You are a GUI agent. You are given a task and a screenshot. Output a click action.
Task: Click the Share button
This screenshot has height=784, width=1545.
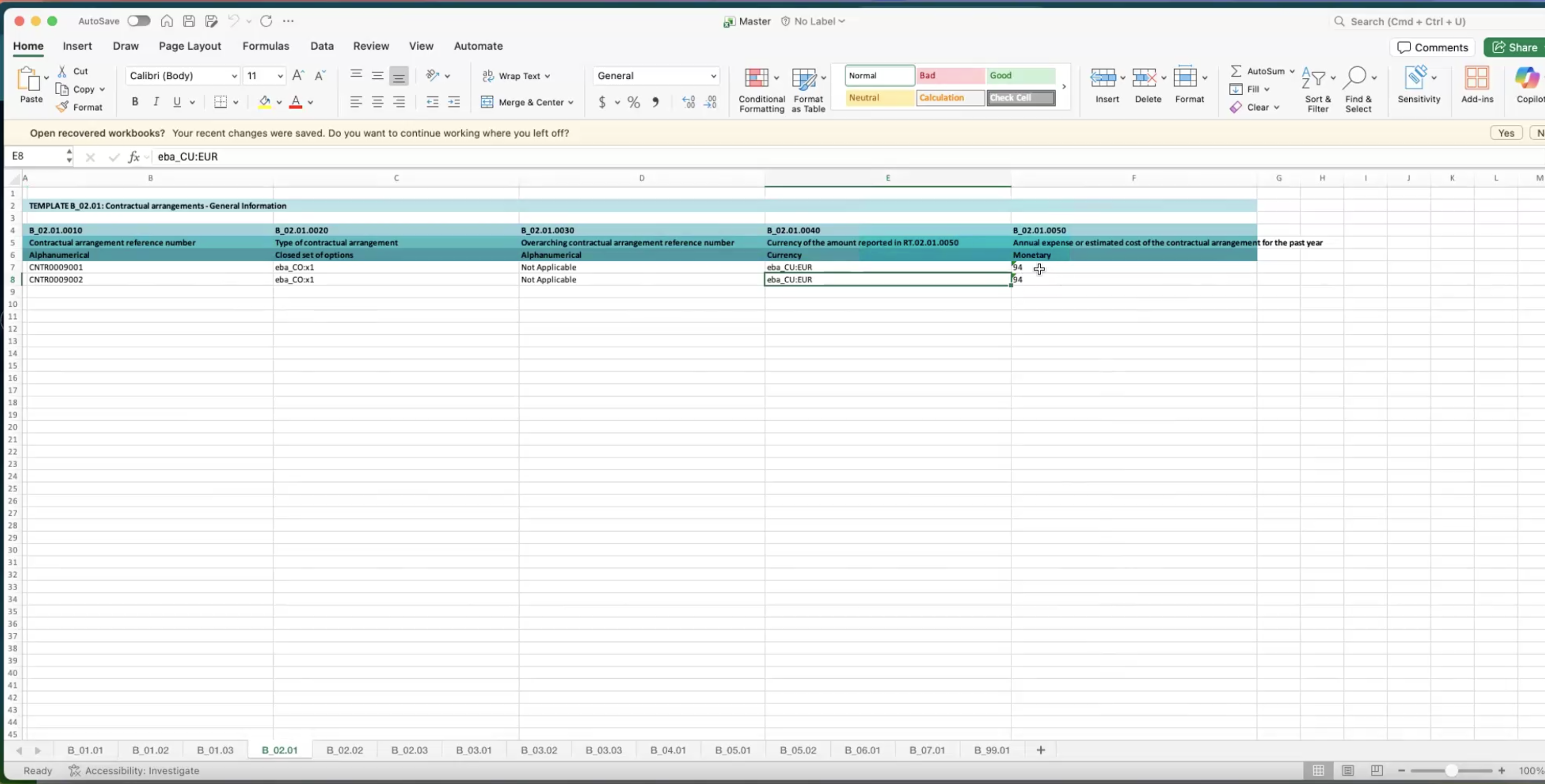pyautogui.click(x=1515, y=47)
